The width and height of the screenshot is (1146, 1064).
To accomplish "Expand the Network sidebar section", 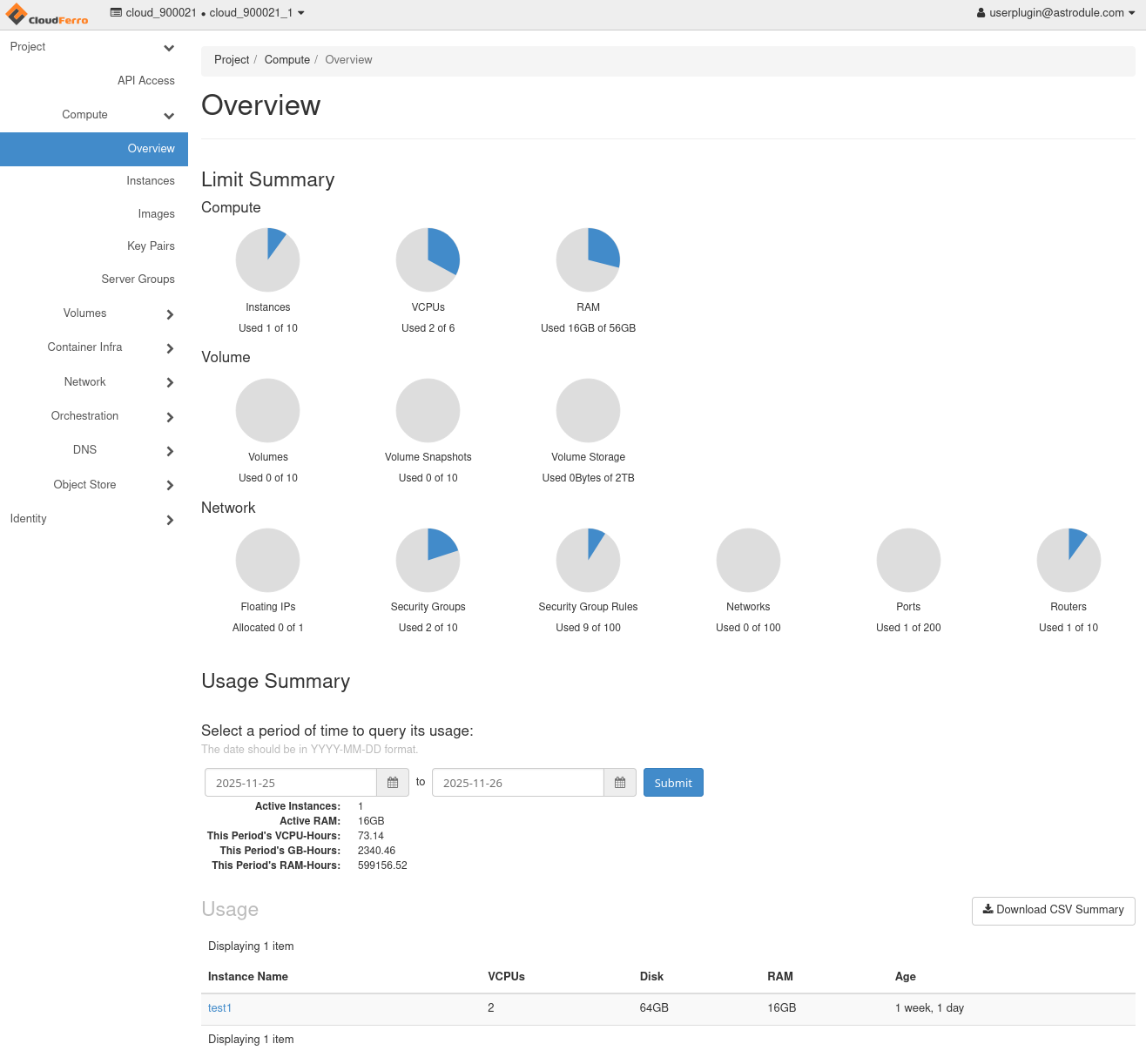I will pyautogui.click(x=94, y=382).
